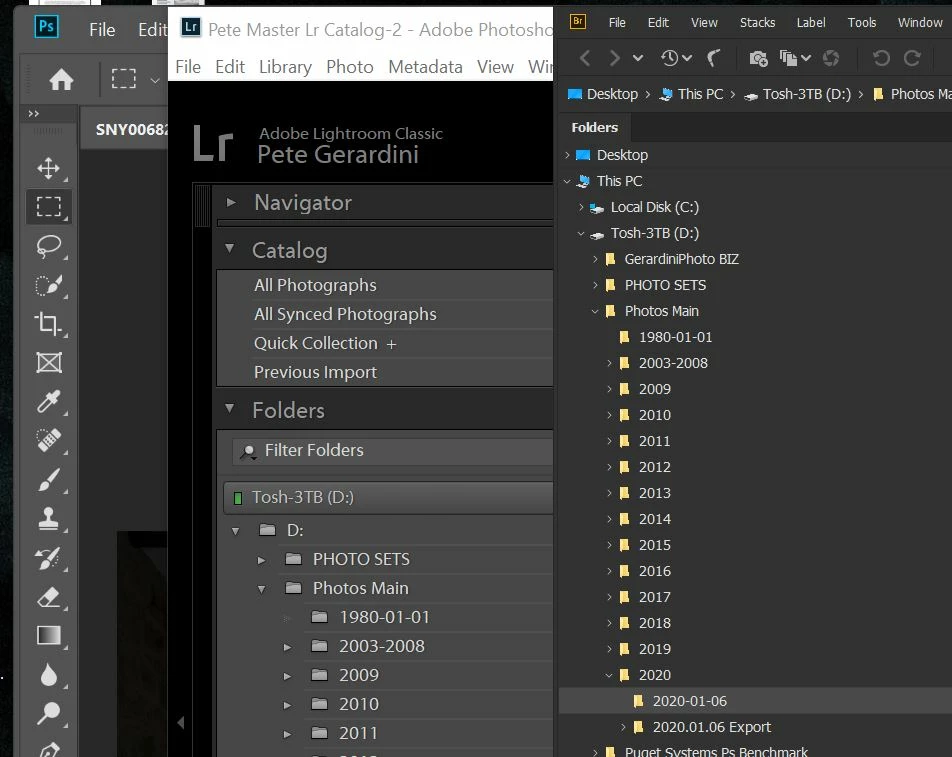Click the Bridge Refine batch icon
This screenshot has width=952, height=757.
point(795,58)
